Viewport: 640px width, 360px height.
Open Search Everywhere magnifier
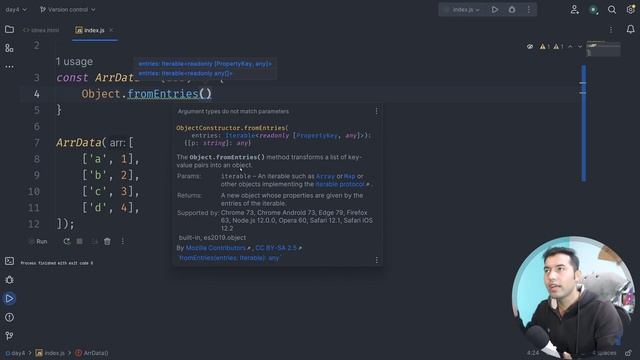point(612,9)
